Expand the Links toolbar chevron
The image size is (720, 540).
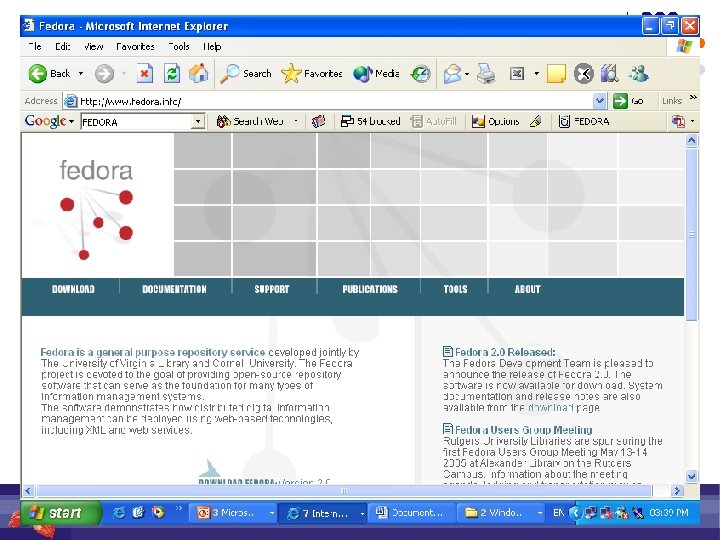coord(693,97)
